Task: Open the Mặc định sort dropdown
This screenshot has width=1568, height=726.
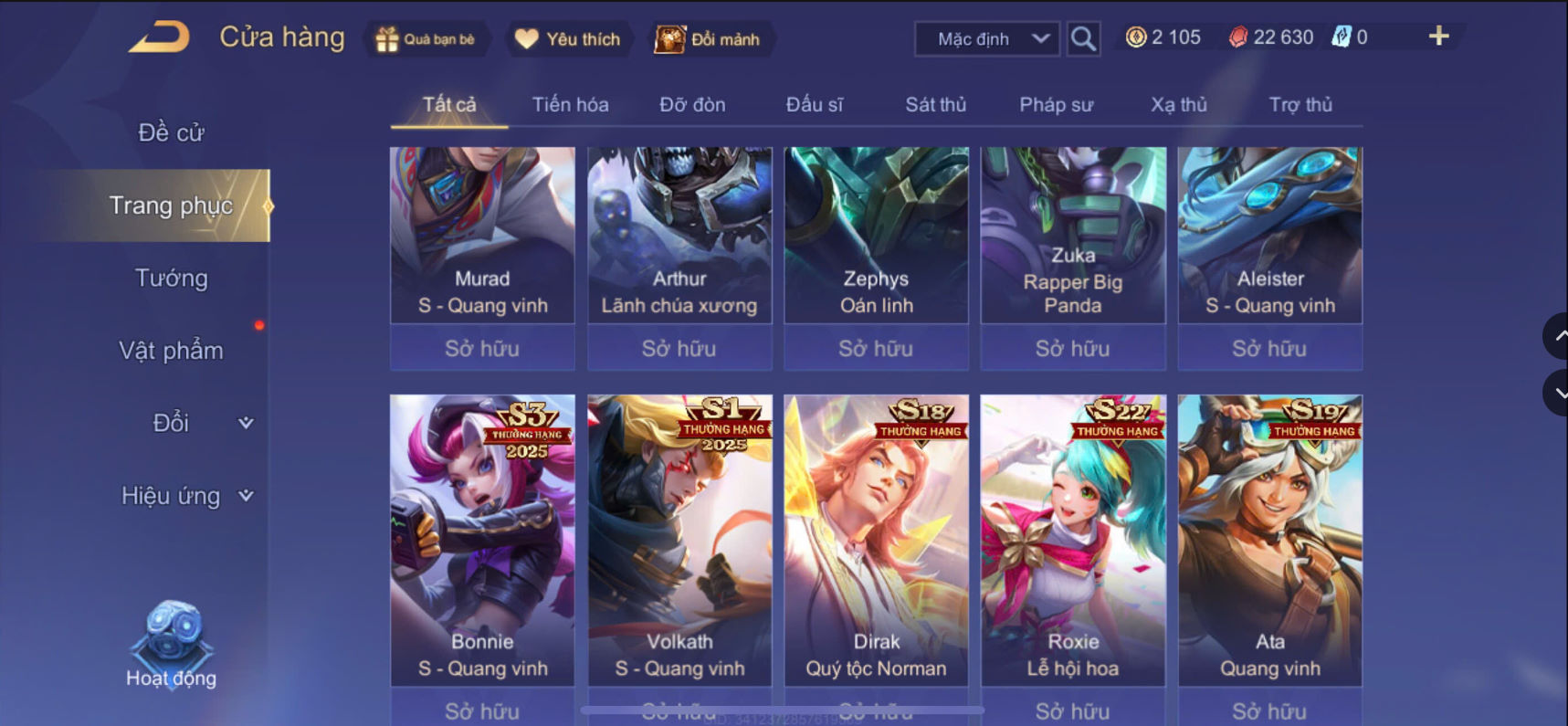Action: pos(987,38)
